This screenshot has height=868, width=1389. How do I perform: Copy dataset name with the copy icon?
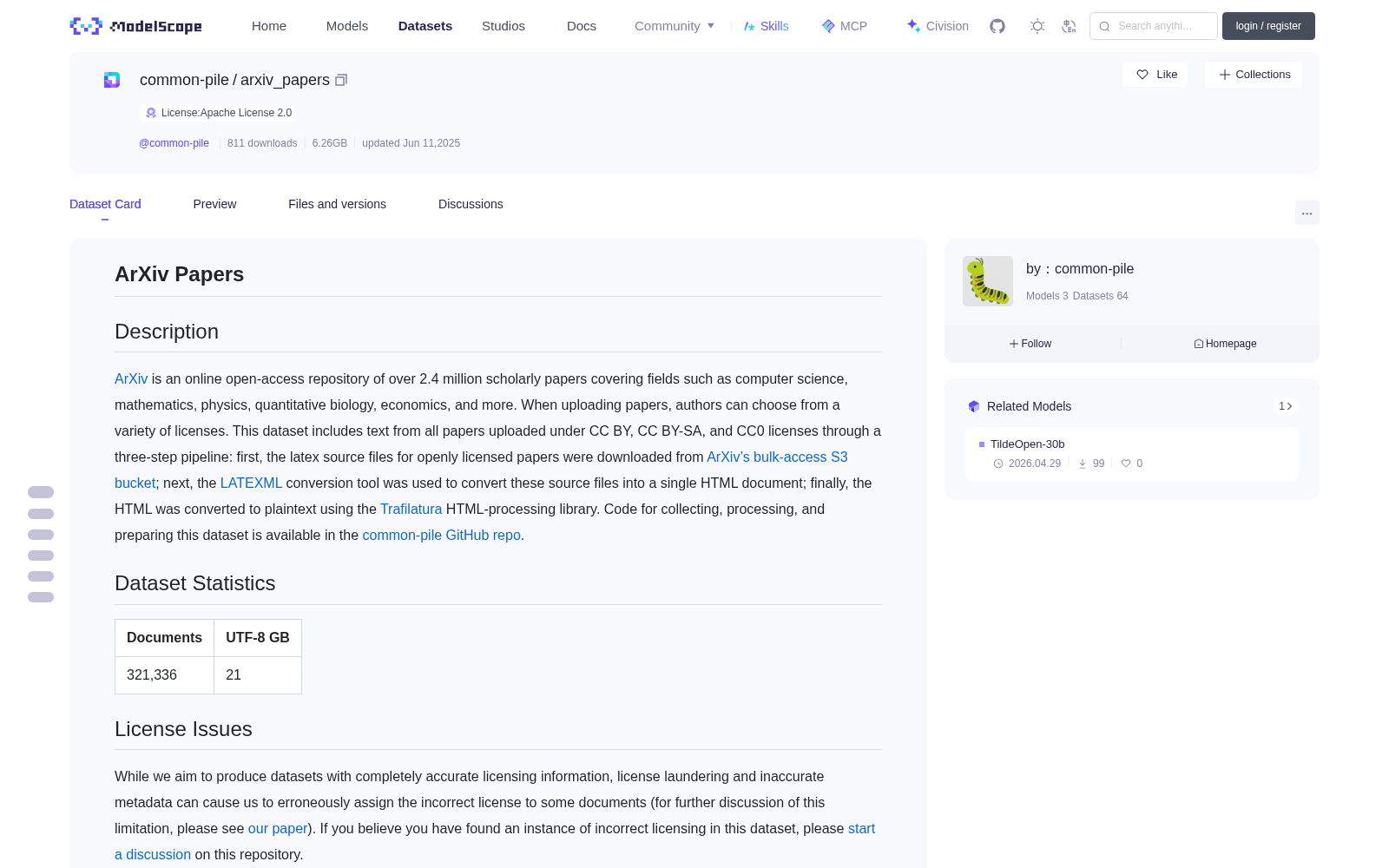pyautogui.click(x=341, y=80)
